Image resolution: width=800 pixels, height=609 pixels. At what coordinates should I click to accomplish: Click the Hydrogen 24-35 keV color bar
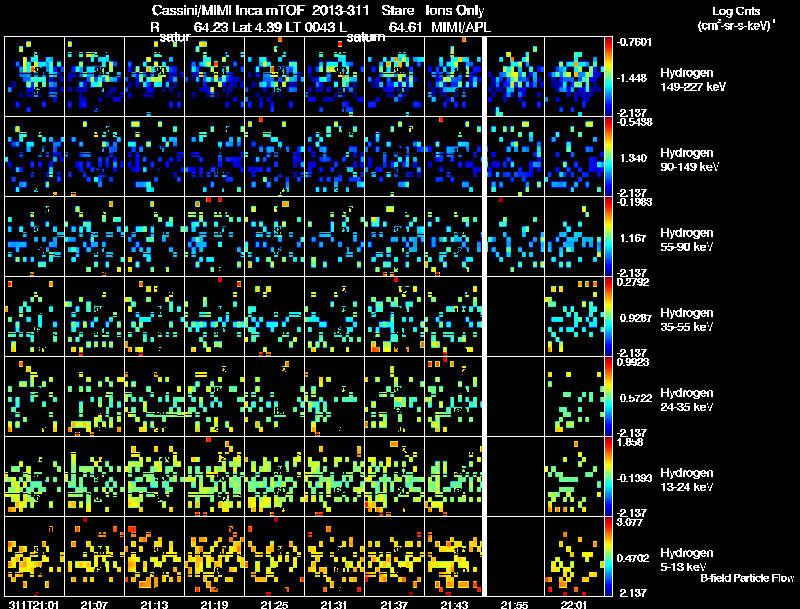[608, 397]
